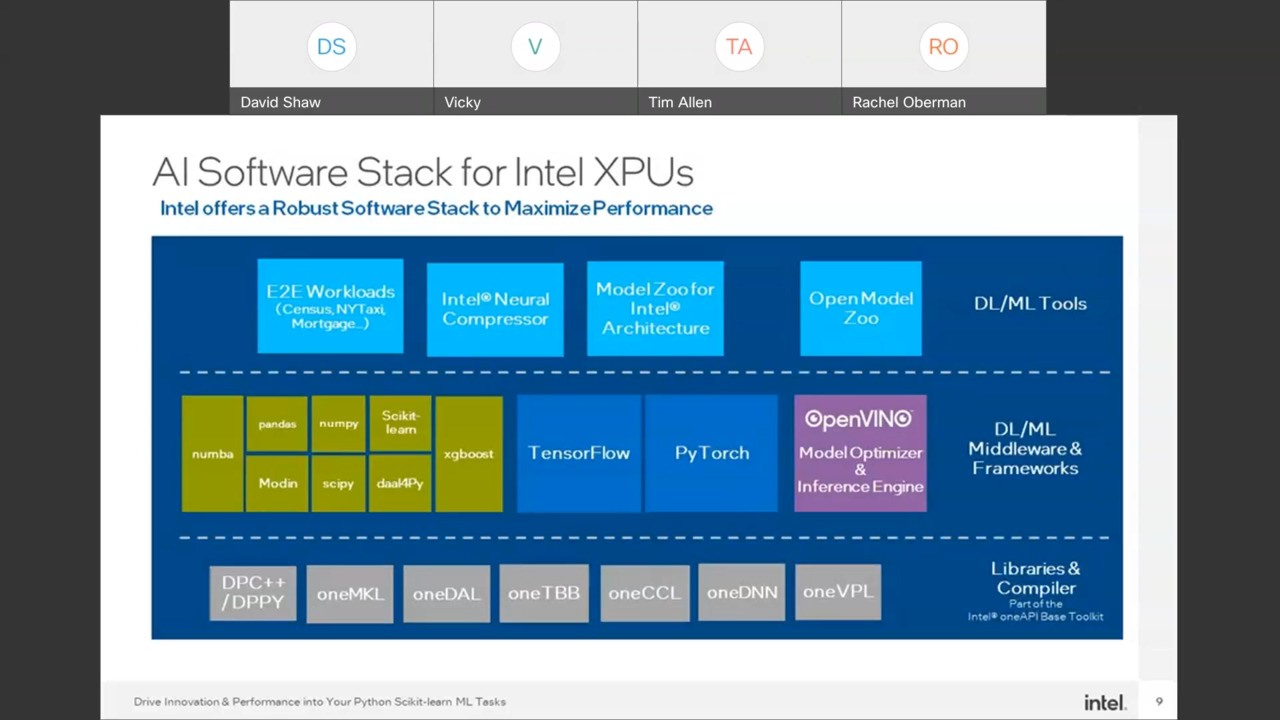1280x720 pixels.
Task: Click the TensorFlow block
Action: click(579, 453)
